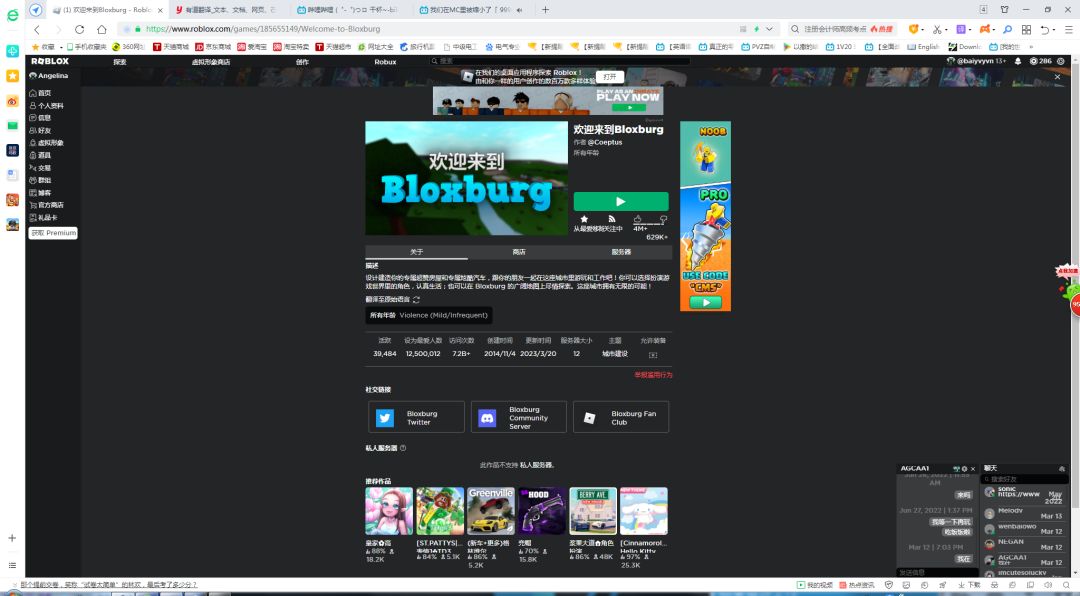This screenshot has width=1080, height=596.
Task: Open 信息 Messages in the sidebar
Action: click(x=40, y=118)
